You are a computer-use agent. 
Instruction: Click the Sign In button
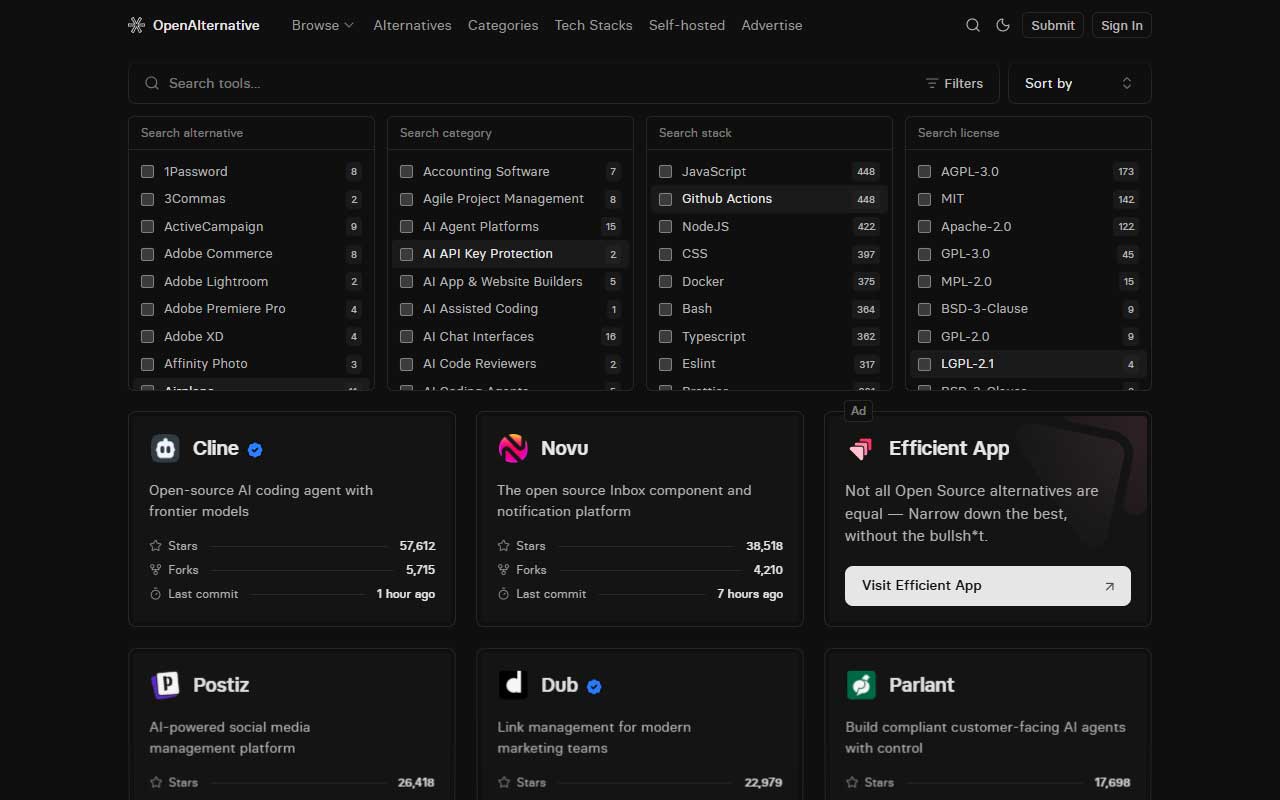click(x=1121, y=25)
